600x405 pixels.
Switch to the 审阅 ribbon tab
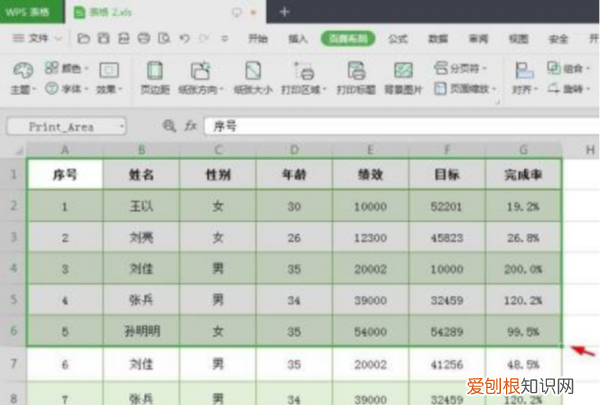click(x=479, y=38)
